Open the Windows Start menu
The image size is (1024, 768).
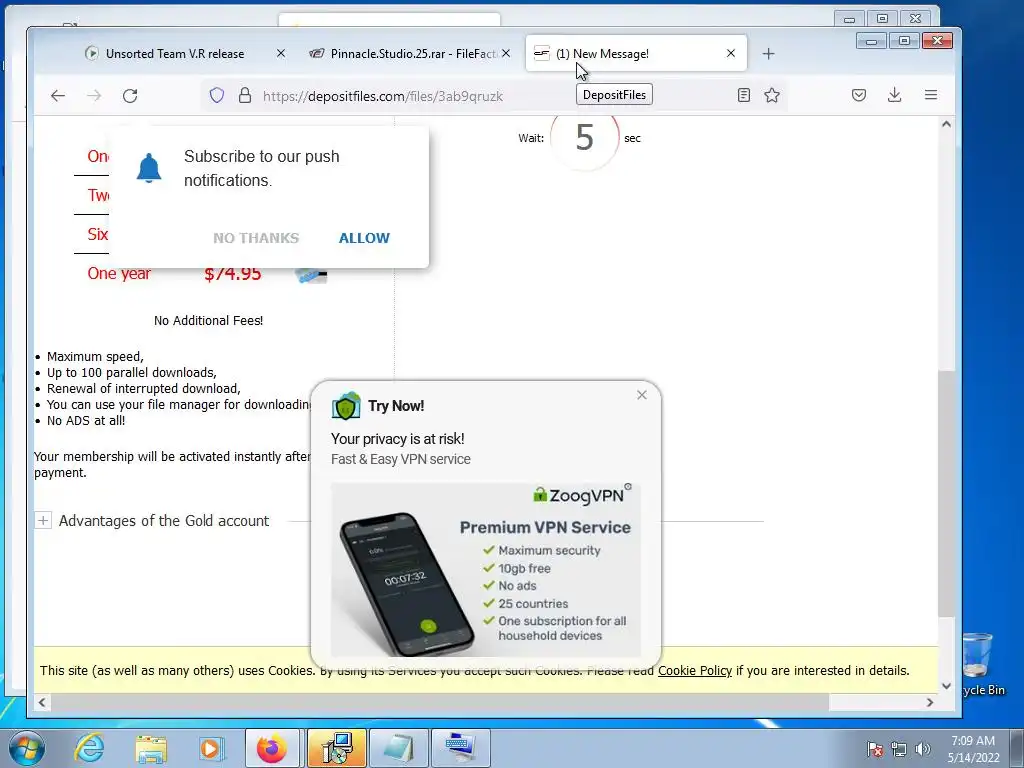pyautogui.click(x=26, y=748)
